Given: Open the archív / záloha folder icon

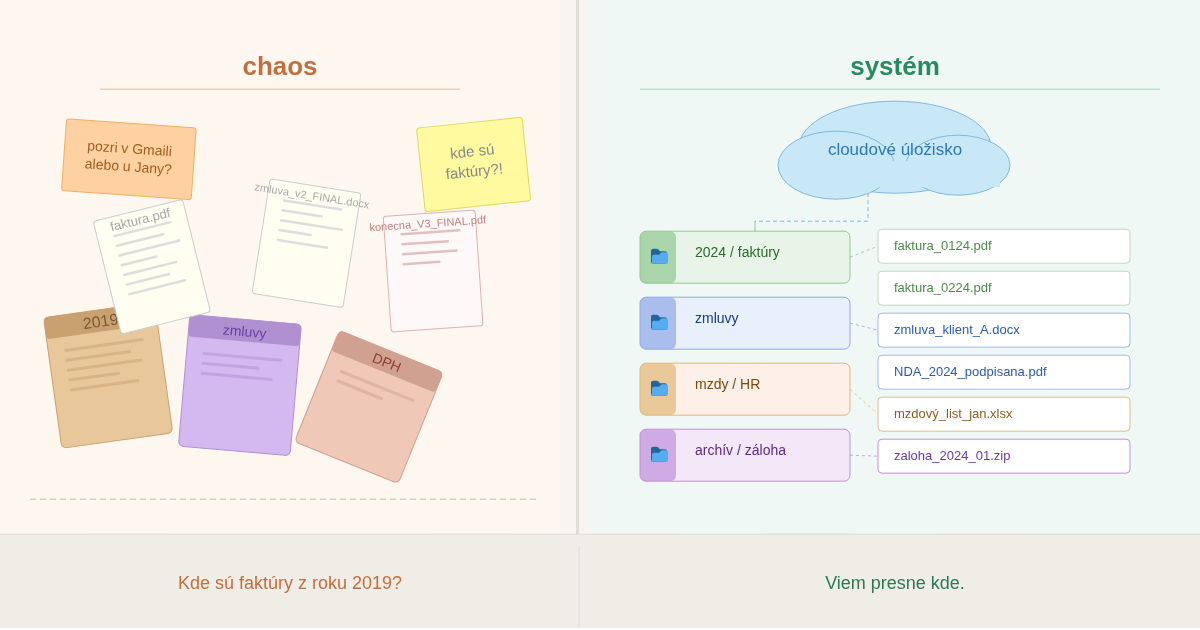Looking at the screenshot, I should pos(659,455).
